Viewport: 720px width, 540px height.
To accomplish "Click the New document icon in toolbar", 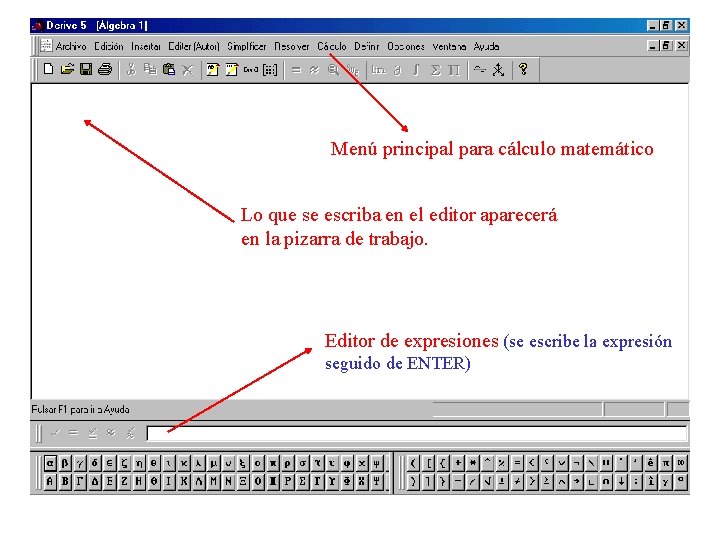I will click(48, 69).
